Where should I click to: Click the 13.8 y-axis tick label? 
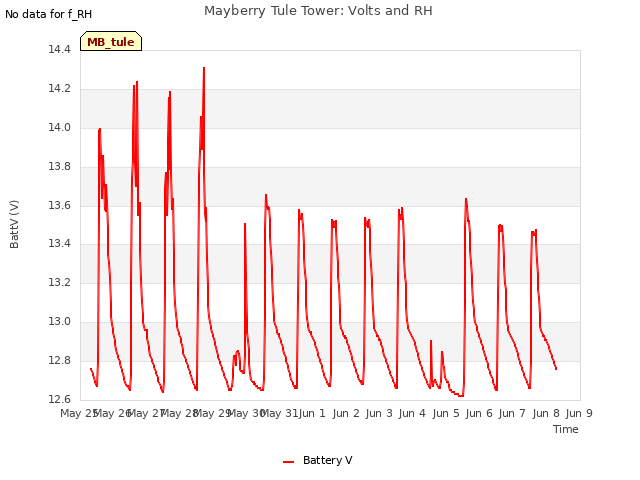(60, 167)
